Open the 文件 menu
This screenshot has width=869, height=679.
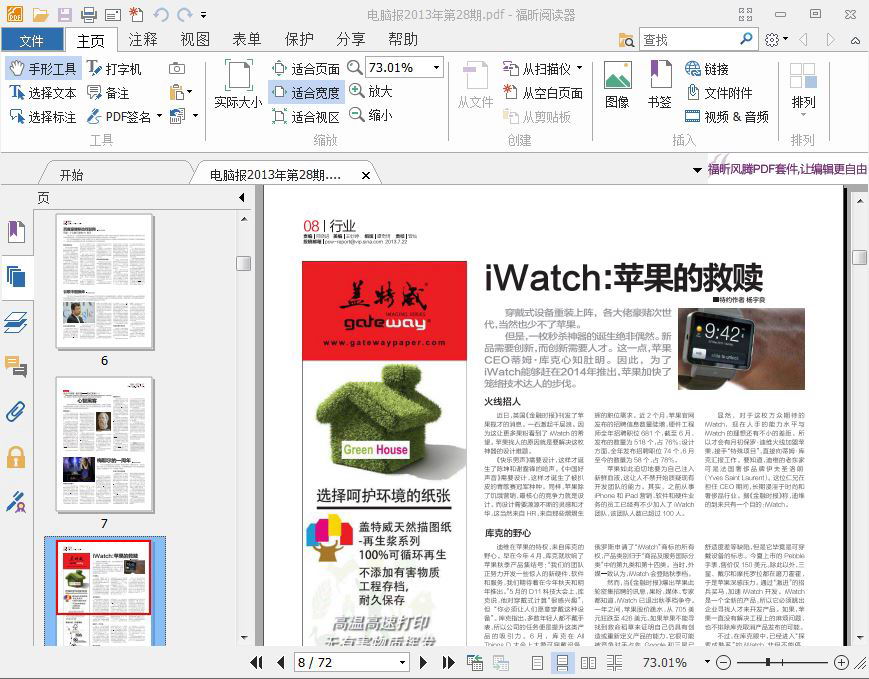click(33, 39)
